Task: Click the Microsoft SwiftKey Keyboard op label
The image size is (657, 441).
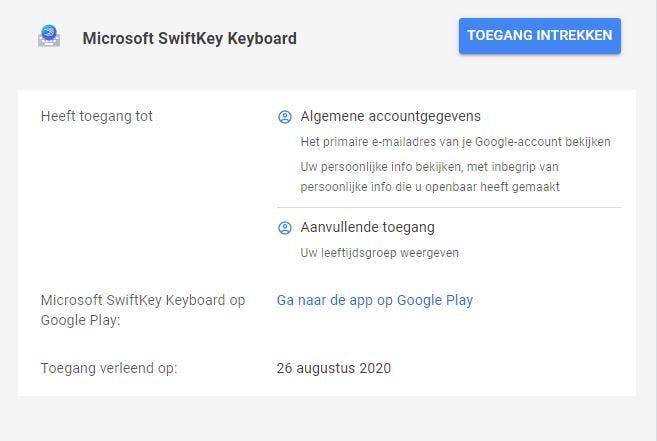Action: point(142,300)
